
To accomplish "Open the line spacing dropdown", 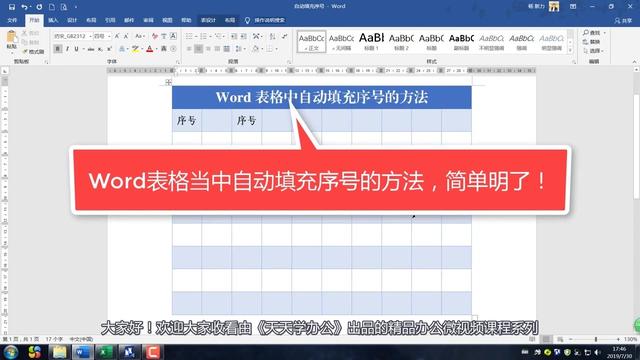I will [240, 49].
